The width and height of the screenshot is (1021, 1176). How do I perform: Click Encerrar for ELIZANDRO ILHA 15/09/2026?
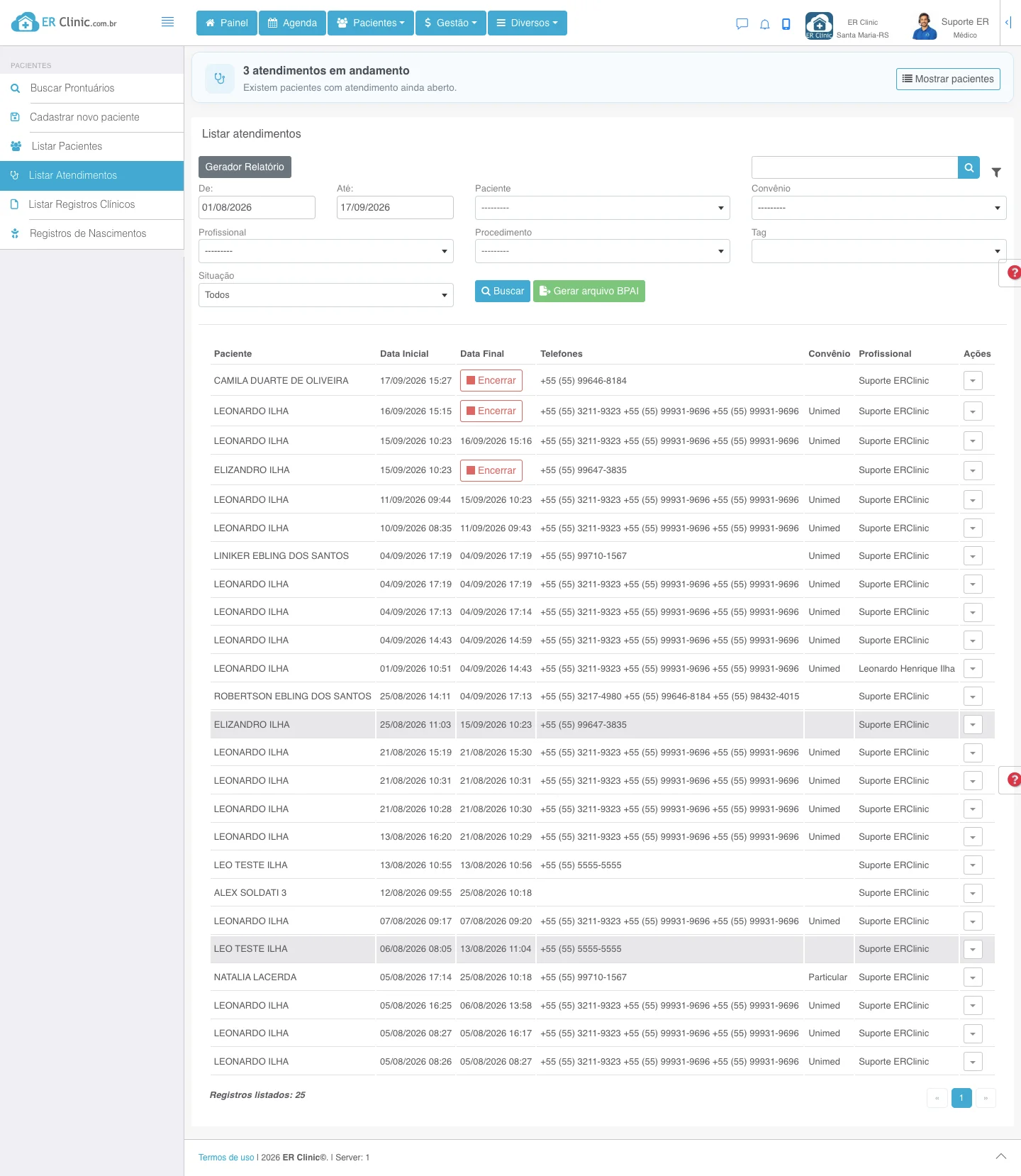click(491, 470)
